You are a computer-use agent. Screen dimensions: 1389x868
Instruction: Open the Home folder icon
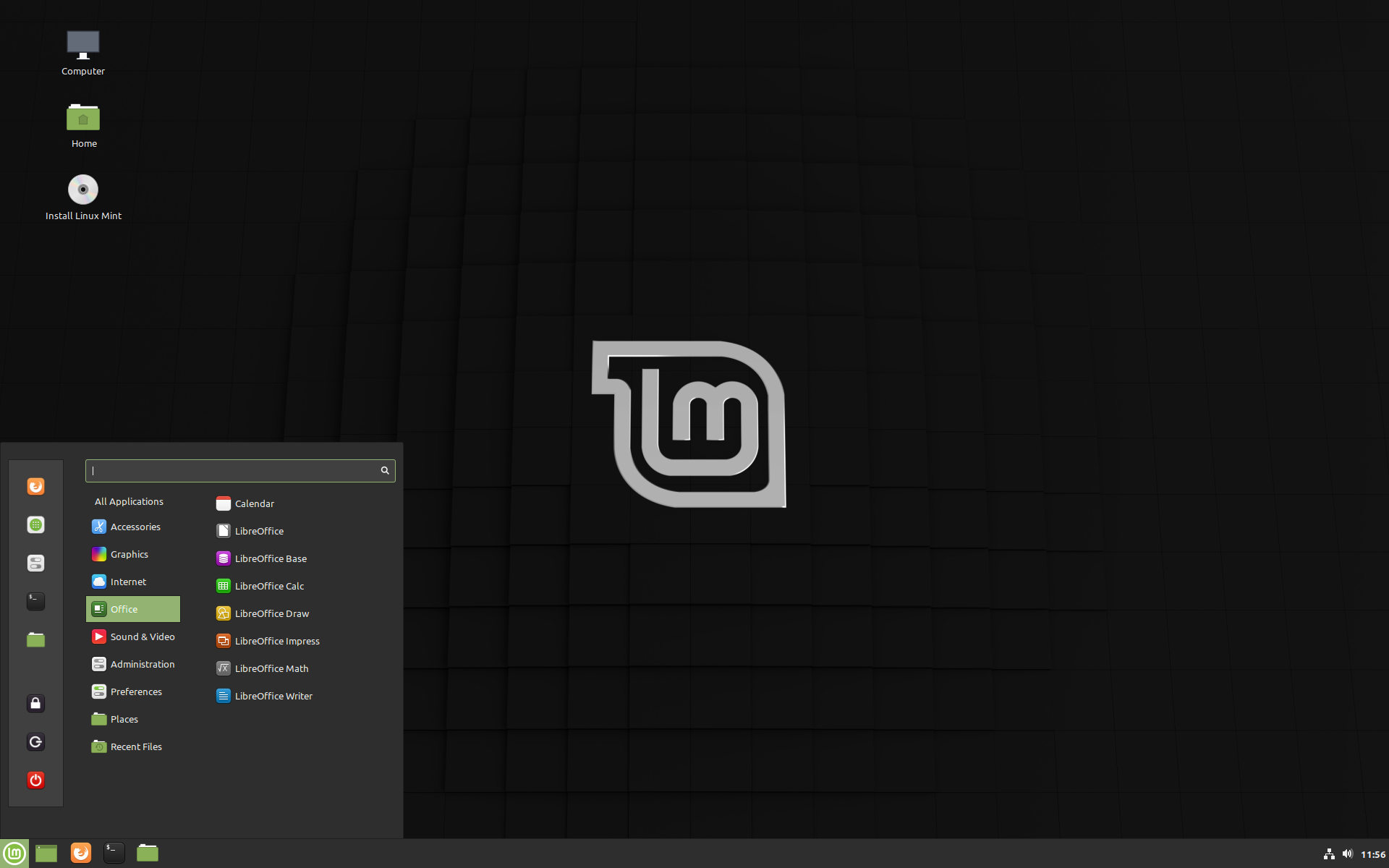83,117
